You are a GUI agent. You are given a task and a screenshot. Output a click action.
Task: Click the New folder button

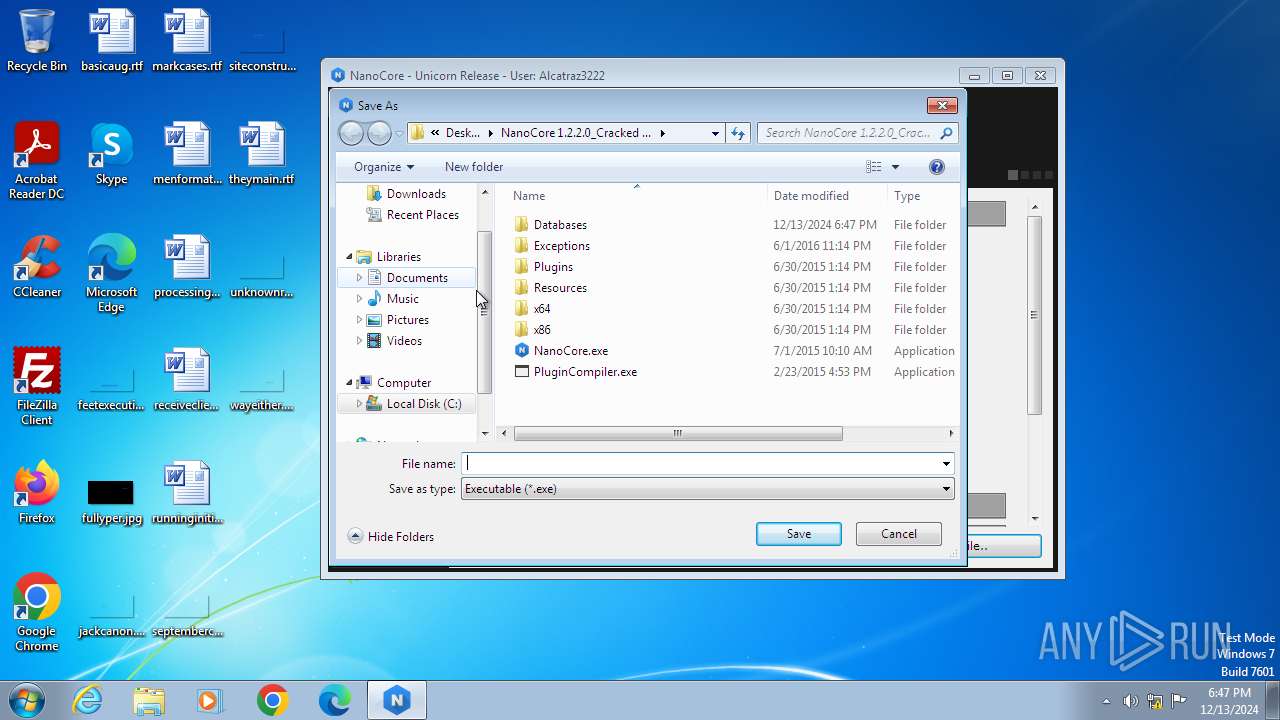point(474,167)
